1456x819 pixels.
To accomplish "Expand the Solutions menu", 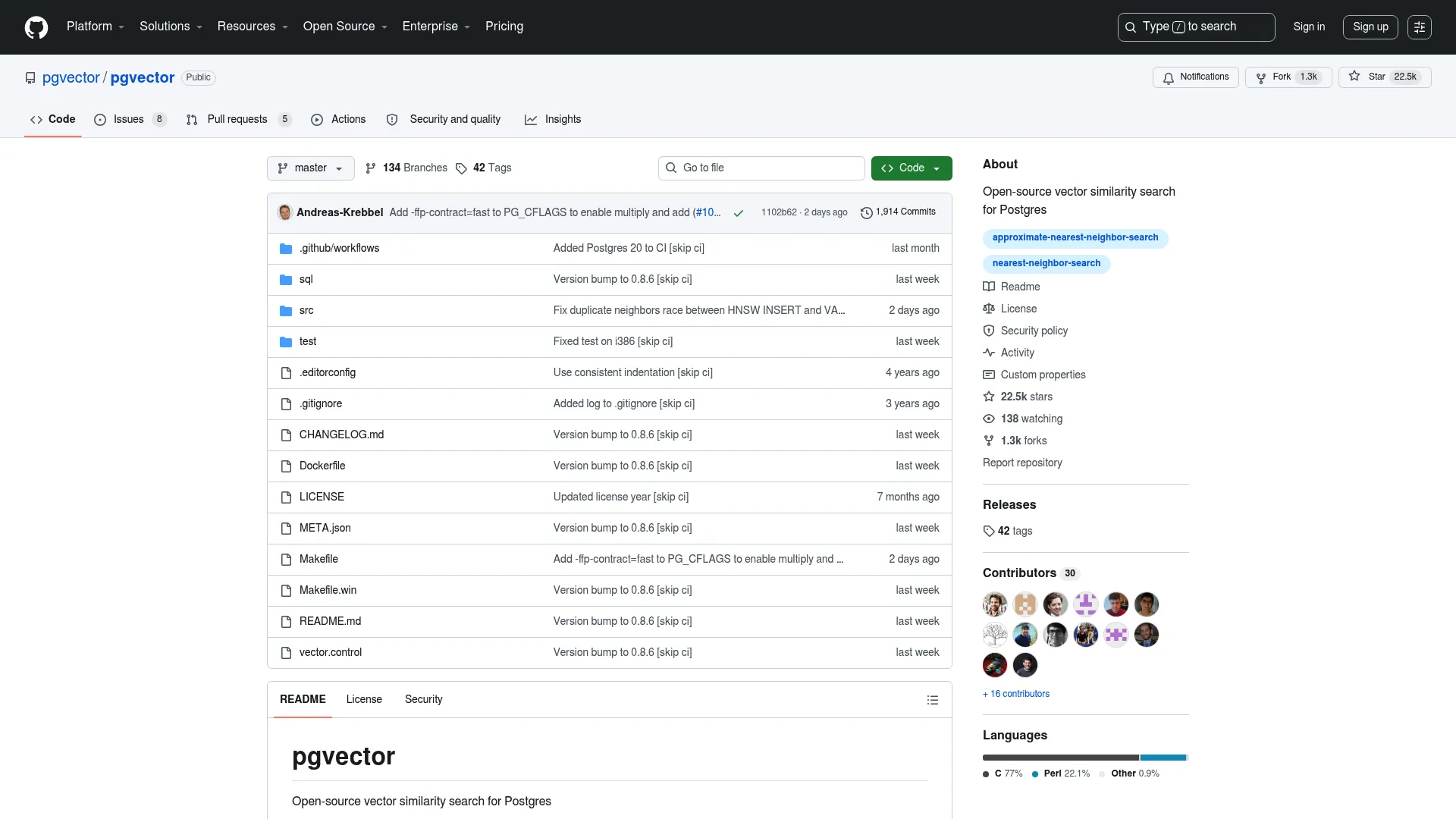I will click(x=171, y=27).
